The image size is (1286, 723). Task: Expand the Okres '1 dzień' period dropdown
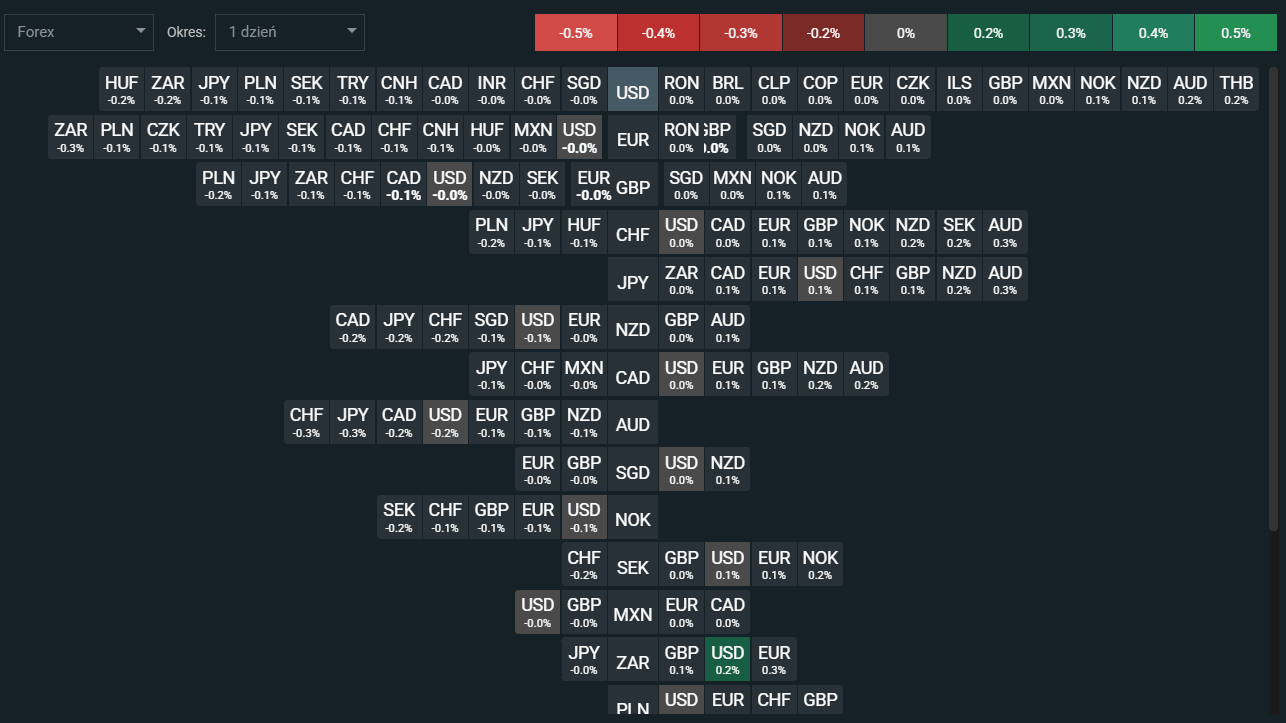point(289,32)
